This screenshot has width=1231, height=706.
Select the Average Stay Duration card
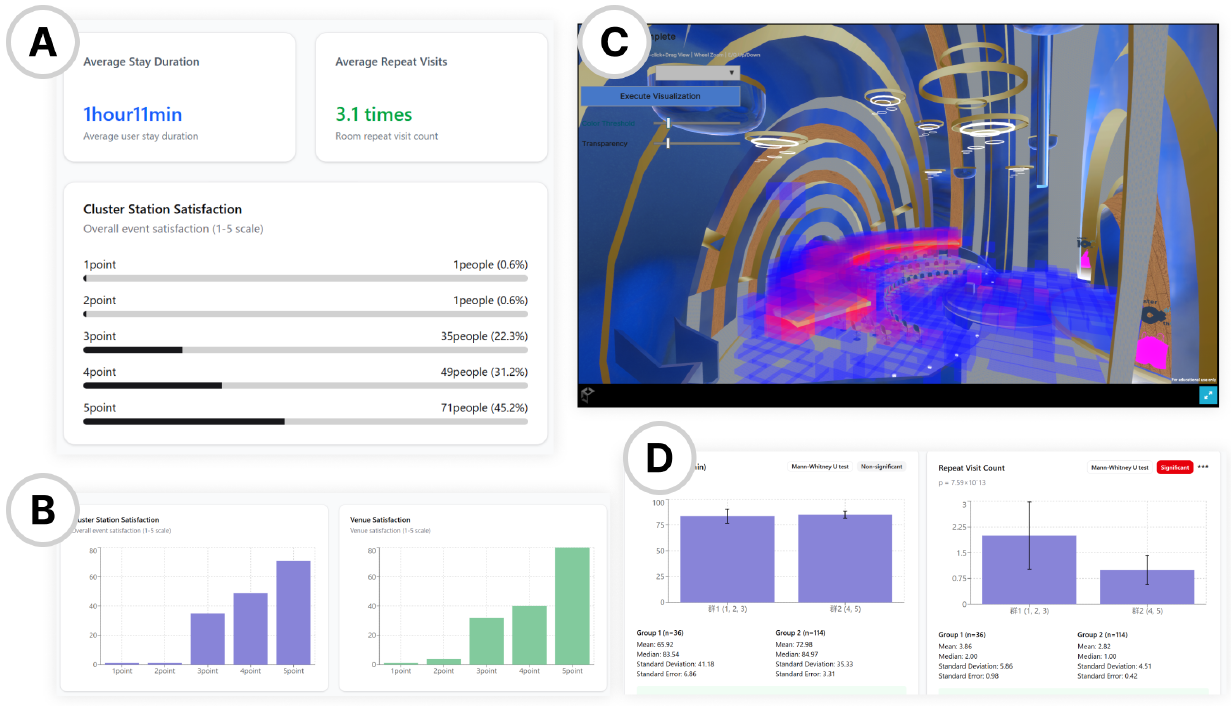(179, 96)
